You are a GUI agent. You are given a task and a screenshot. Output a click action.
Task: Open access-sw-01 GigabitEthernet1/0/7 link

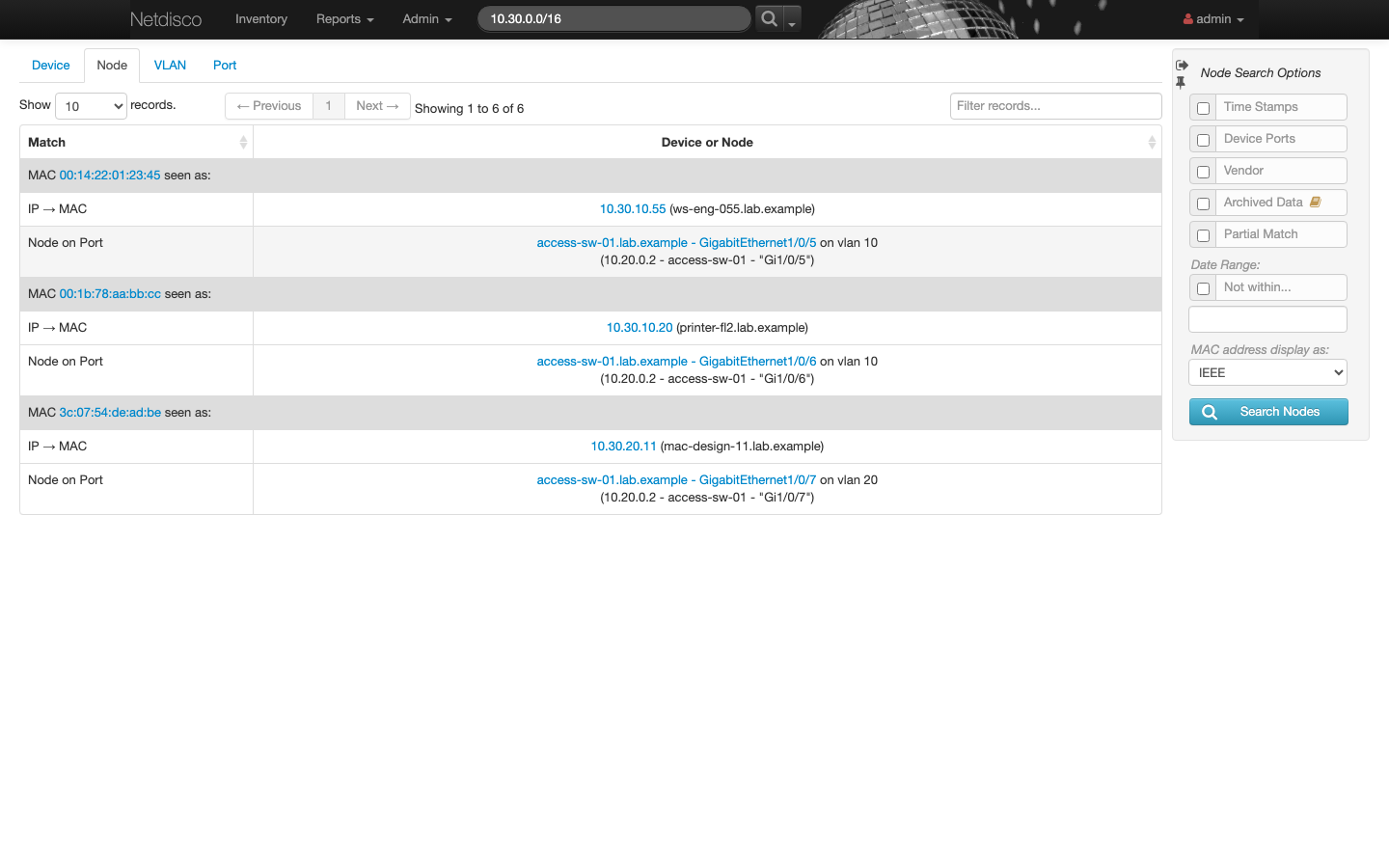click(x=676, y=480)
